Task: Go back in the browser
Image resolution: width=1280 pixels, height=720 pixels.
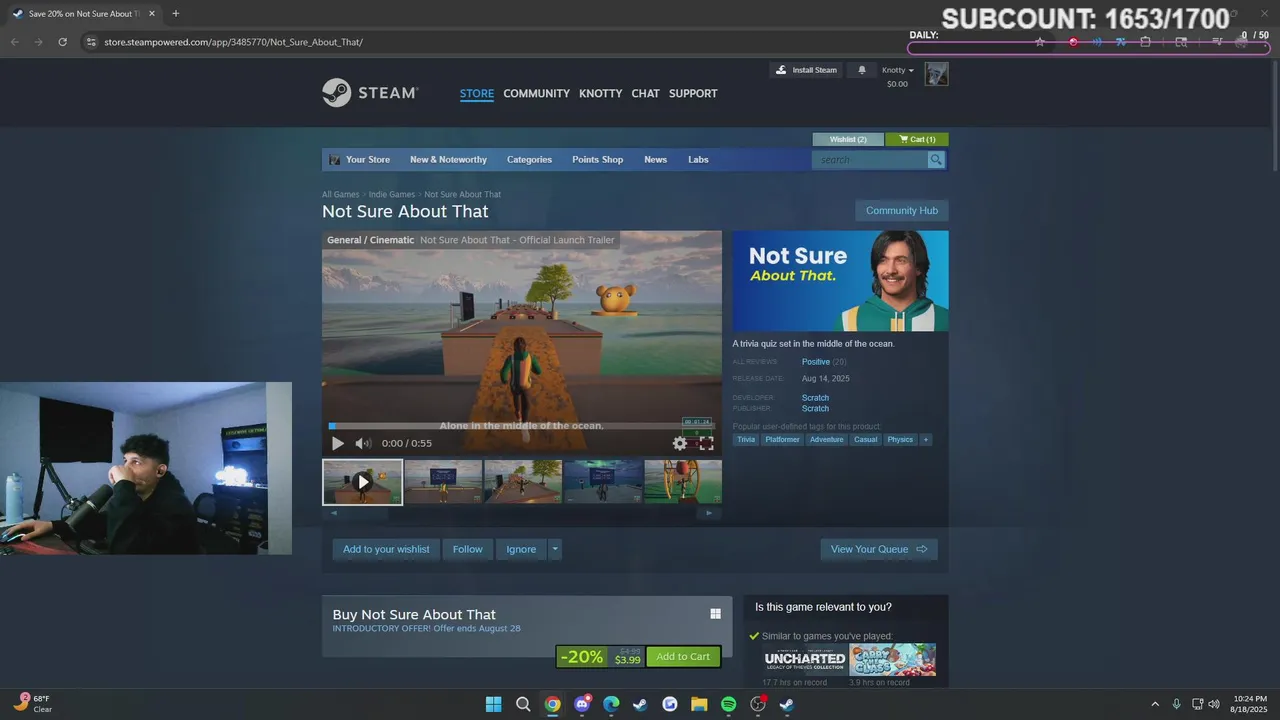Action: pos(14,42)
